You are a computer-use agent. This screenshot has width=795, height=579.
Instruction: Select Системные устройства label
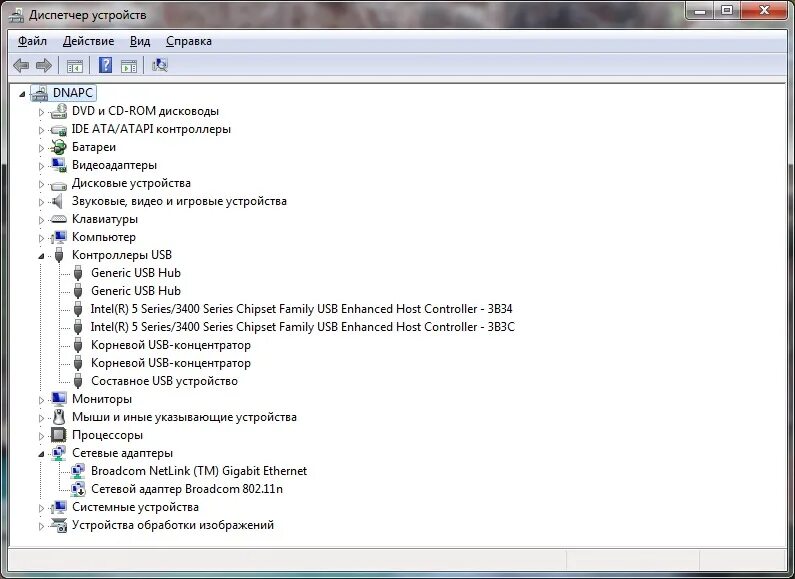point(135,507)
